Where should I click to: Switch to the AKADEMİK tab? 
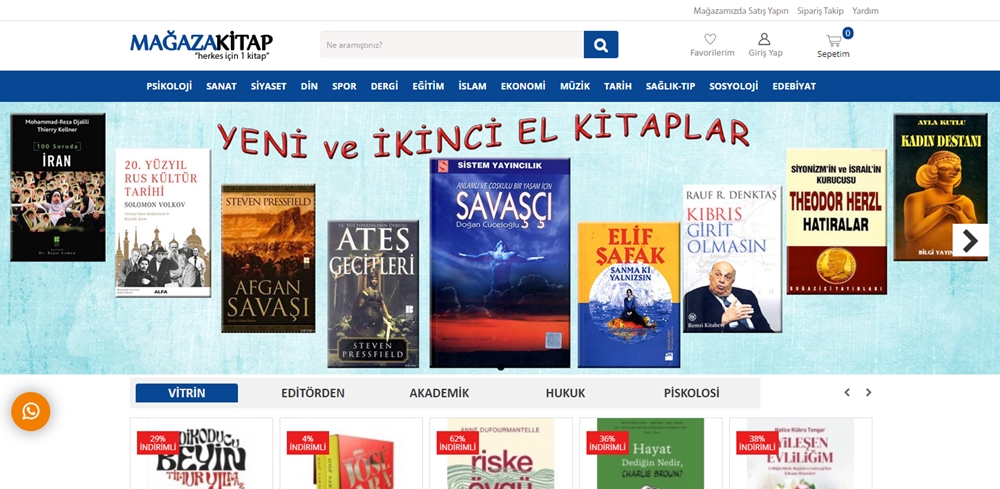(x=439, y=393)
